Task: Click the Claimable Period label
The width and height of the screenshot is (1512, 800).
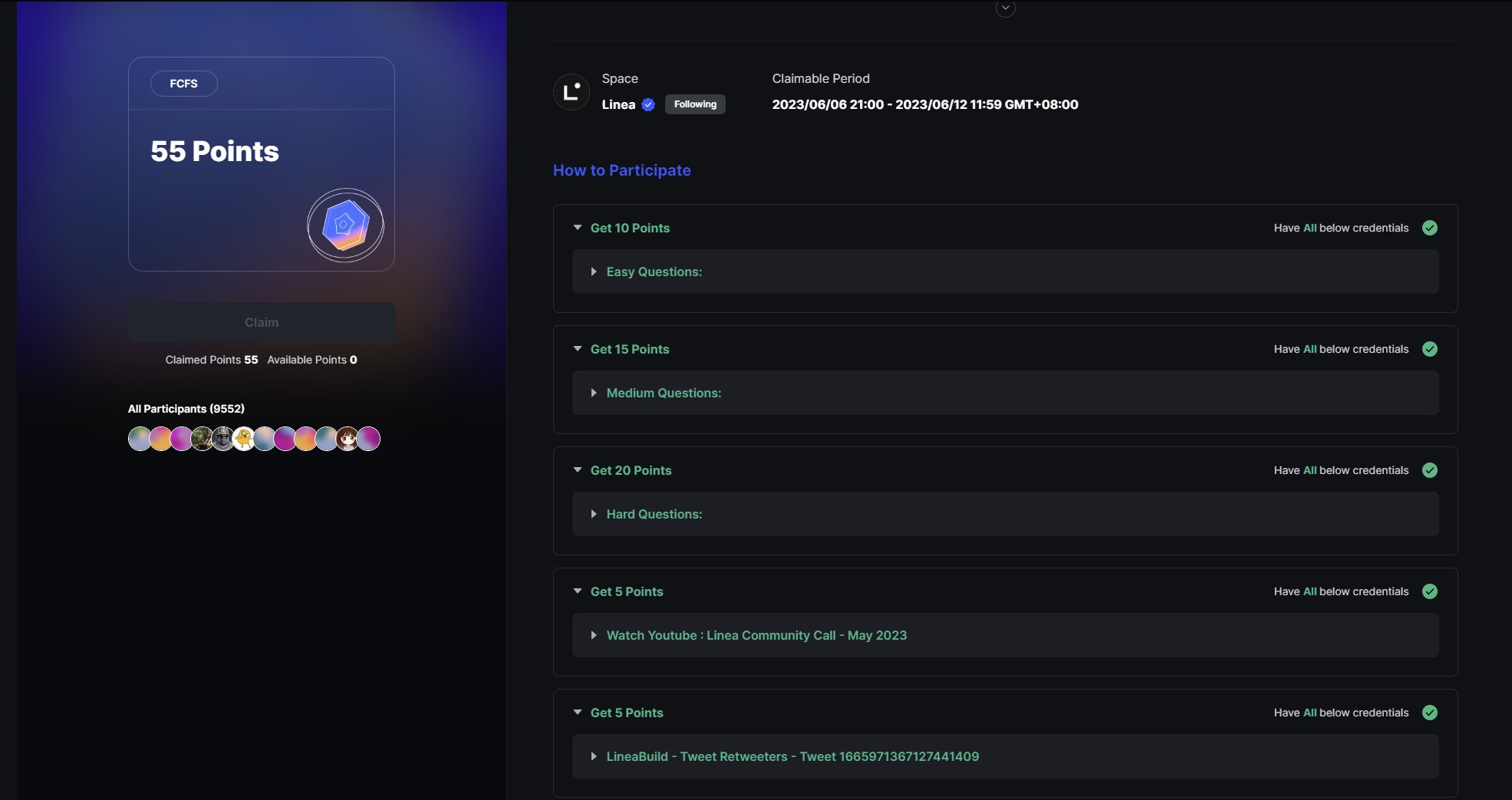Action: (821, 78)
